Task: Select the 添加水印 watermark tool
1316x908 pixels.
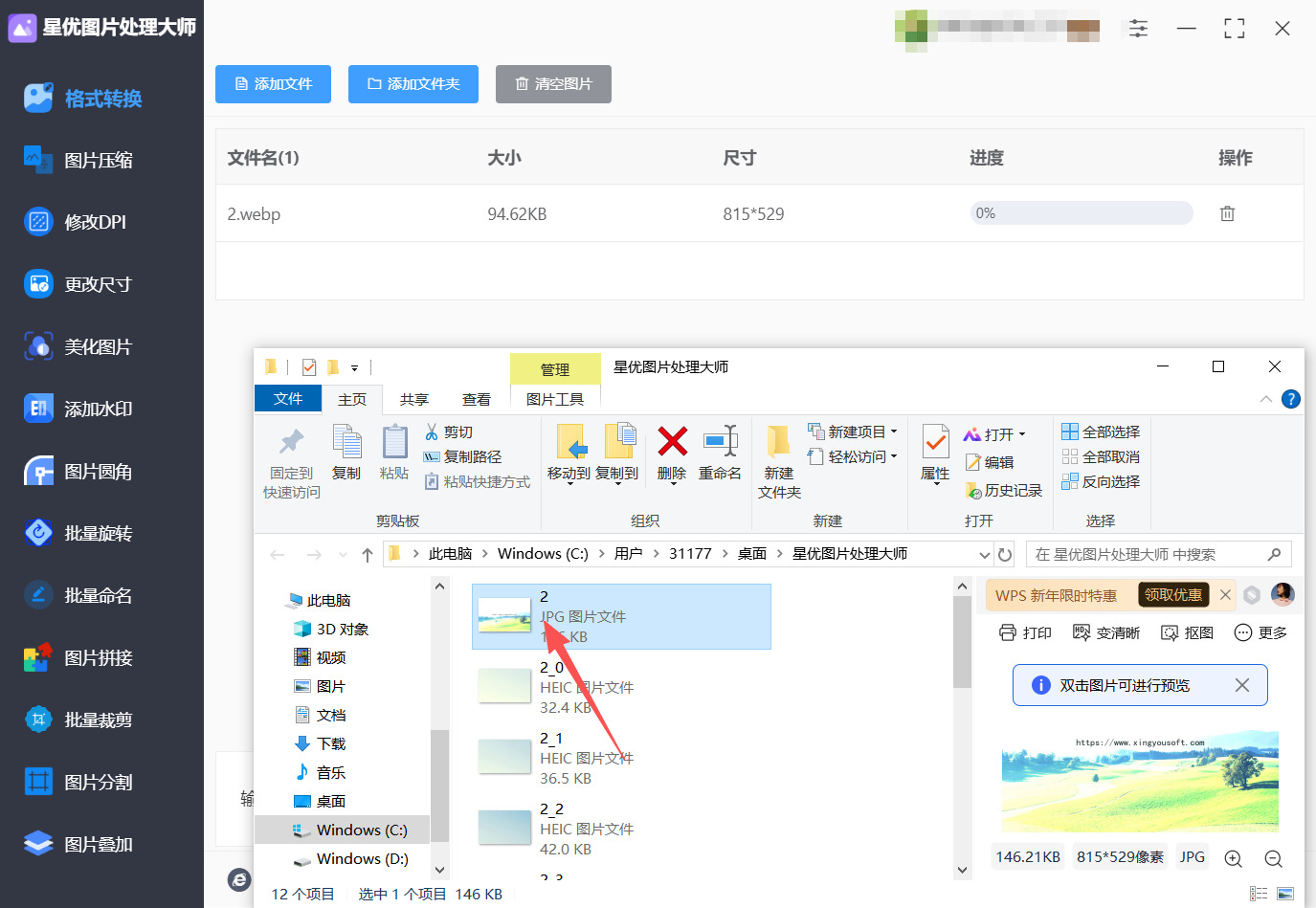Action: (78, 409)
